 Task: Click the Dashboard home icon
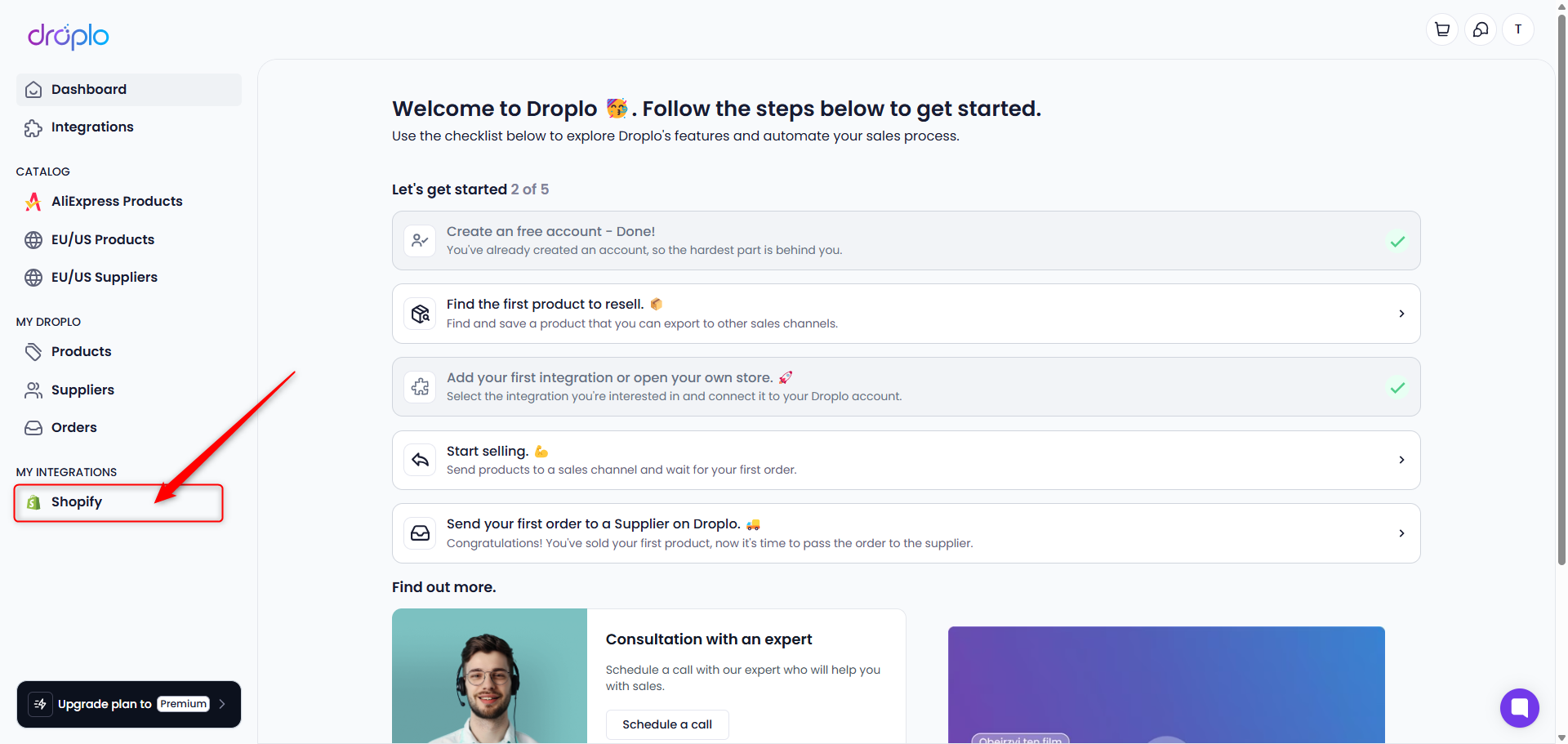[33, 90]
